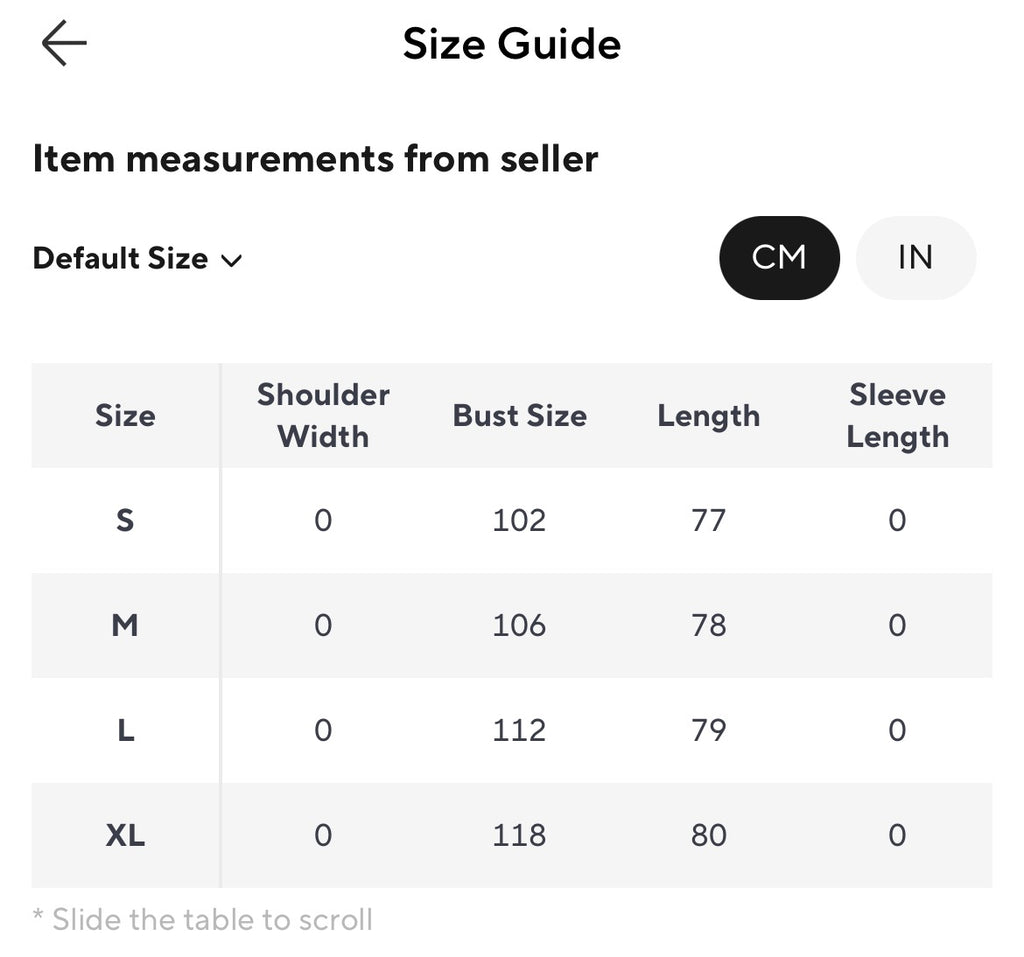This screenshot has width=1024, height=957.
Task: Select the Sleeve Length column header
Action: (897, 416)
